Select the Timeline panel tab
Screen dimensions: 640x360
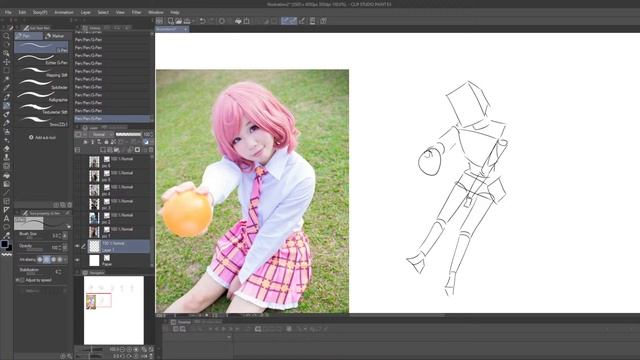(181, 322)
